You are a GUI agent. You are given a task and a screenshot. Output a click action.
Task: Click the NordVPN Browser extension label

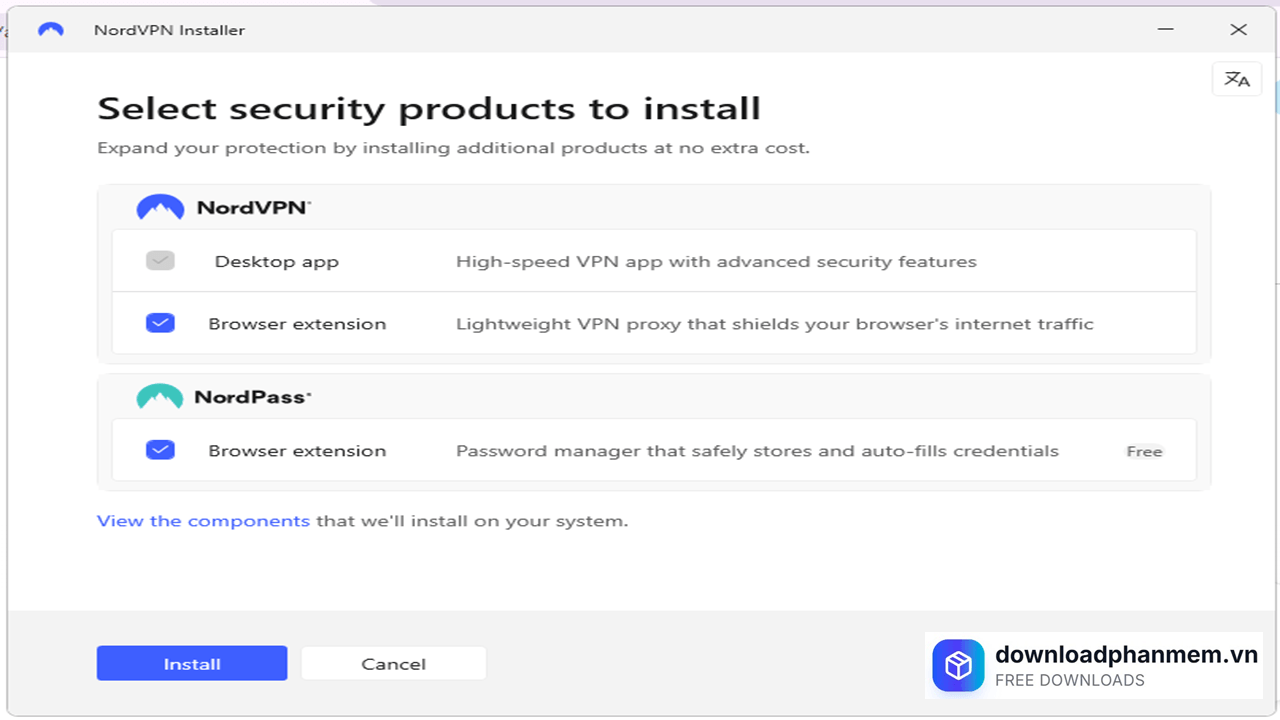pyautogui.click(x=297, y=324)
